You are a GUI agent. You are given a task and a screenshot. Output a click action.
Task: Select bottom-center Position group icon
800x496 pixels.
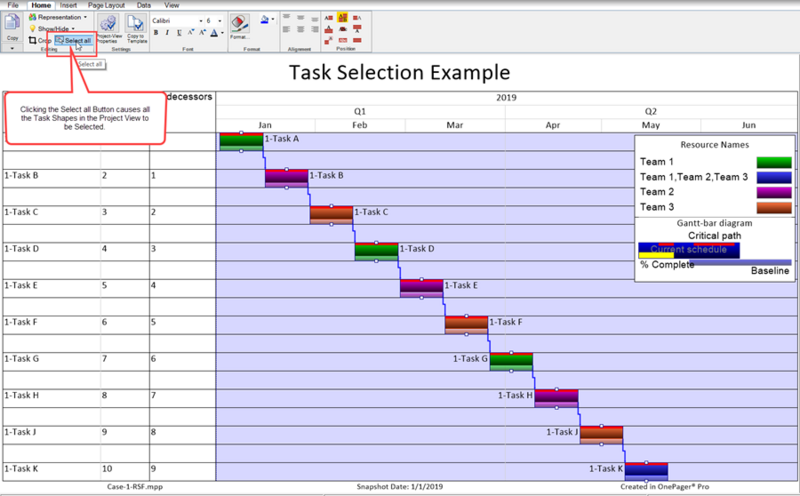point(343,40)
